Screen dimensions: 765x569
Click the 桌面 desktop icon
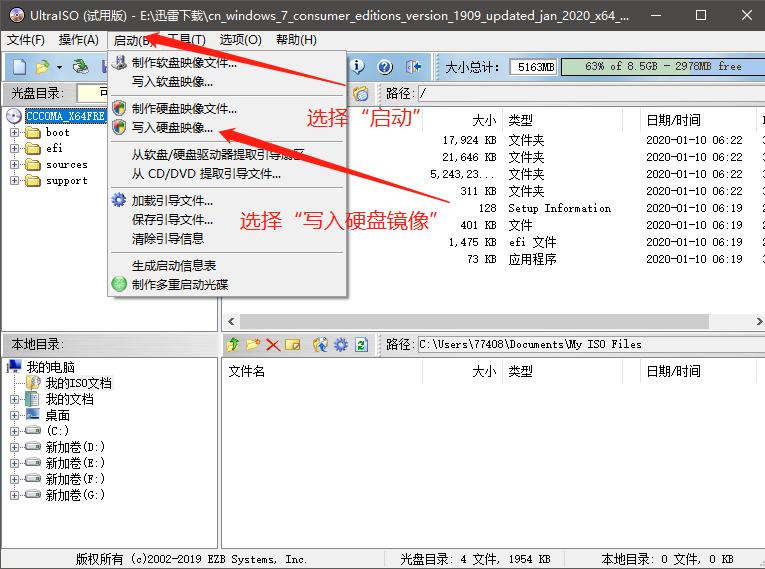pyautogui.click(x=33, y=414)
